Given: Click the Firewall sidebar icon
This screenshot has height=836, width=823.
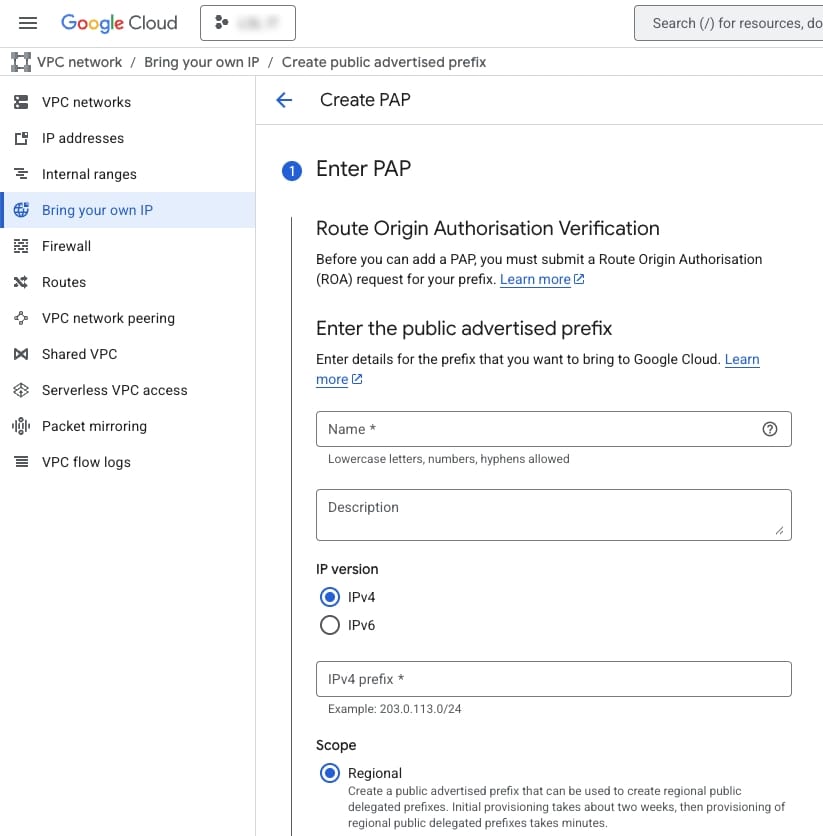Looking at the screenshot, I should pos(21,246).
